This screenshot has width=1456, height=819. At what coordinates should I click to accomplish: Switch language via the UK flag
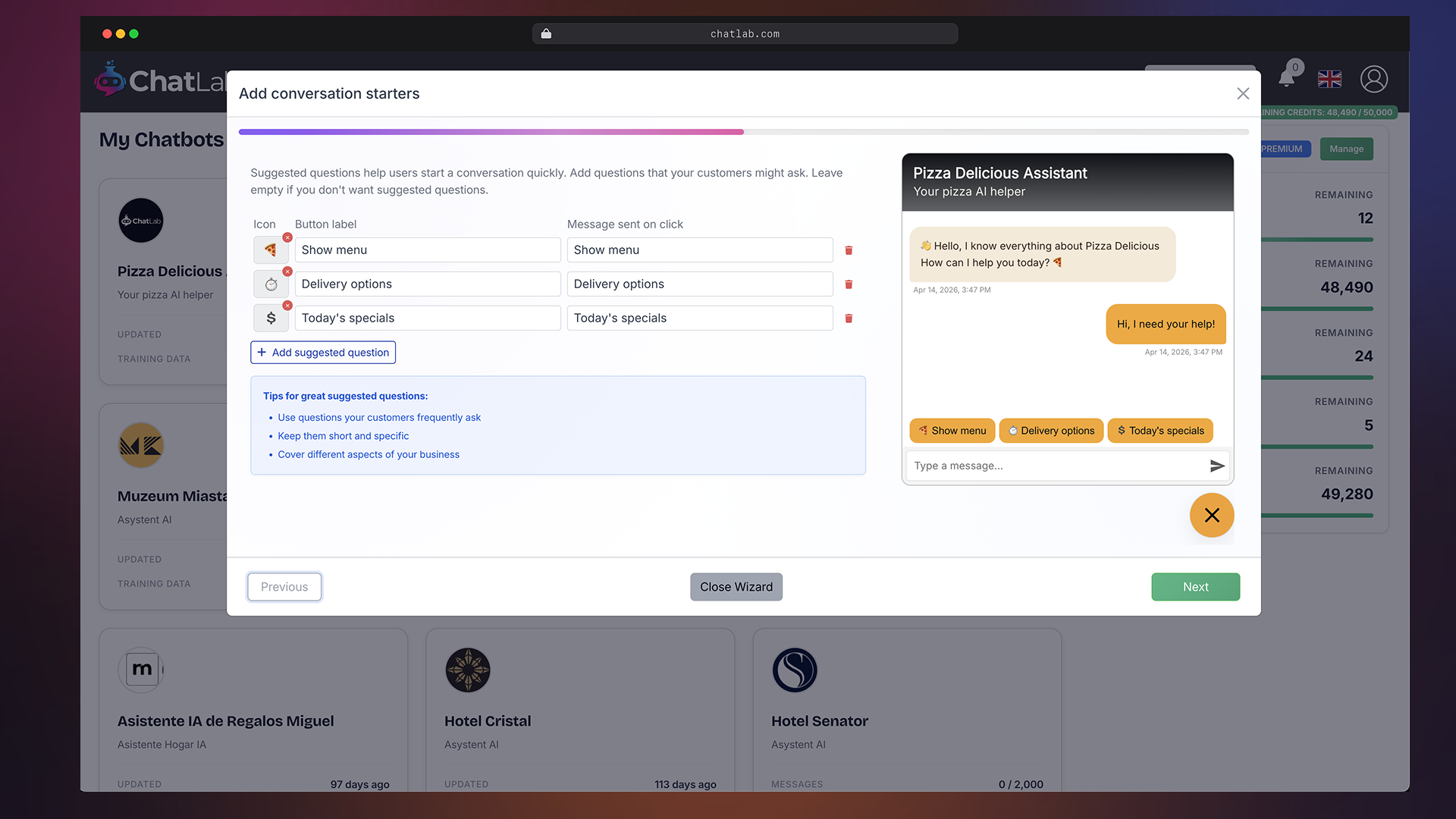(x=1329, y=79)
